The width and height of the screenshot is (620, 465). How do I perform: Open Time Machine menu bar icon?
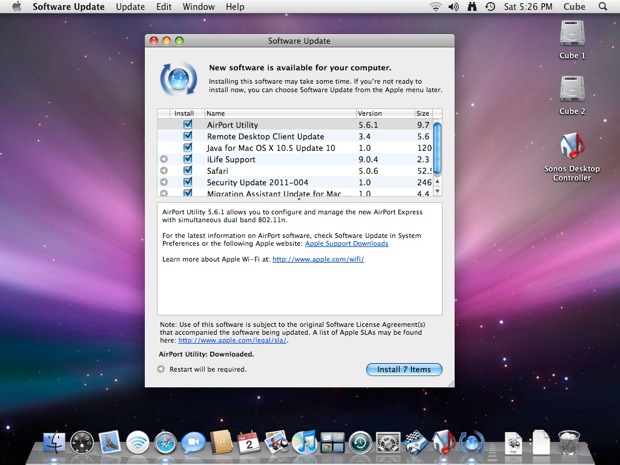coord(490,7)
